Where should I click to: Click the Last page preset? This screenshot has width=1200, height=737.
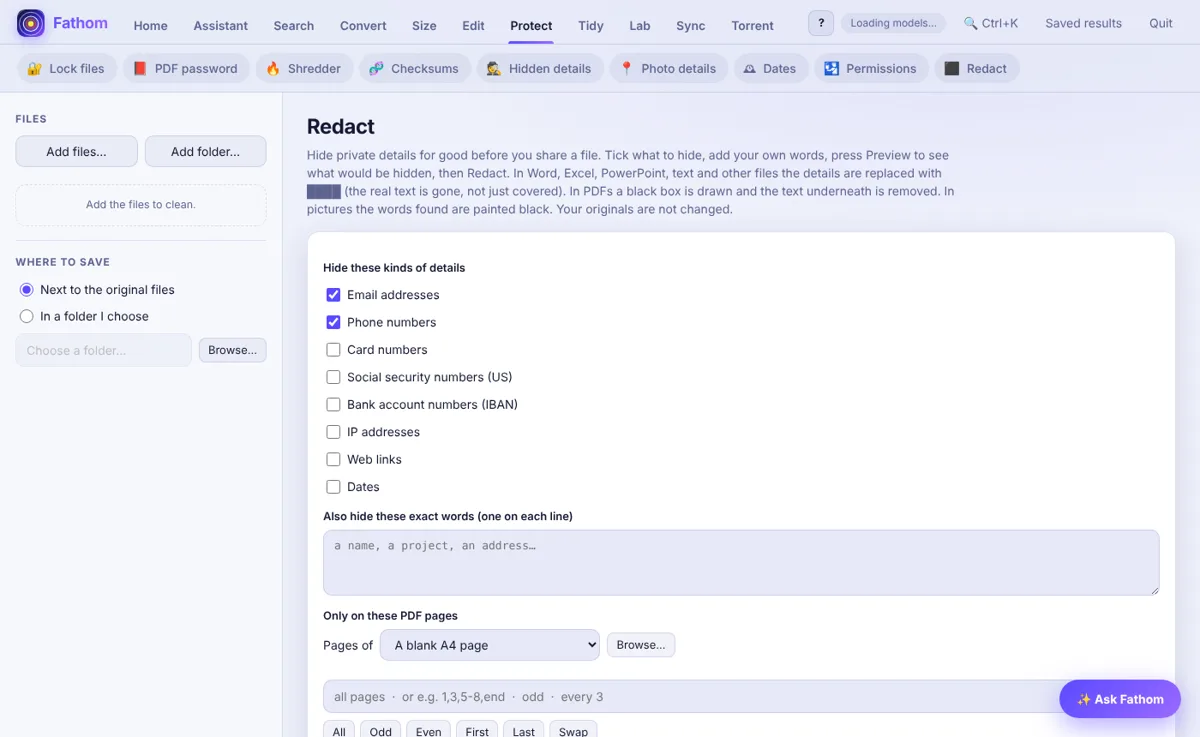coord(524,731)
